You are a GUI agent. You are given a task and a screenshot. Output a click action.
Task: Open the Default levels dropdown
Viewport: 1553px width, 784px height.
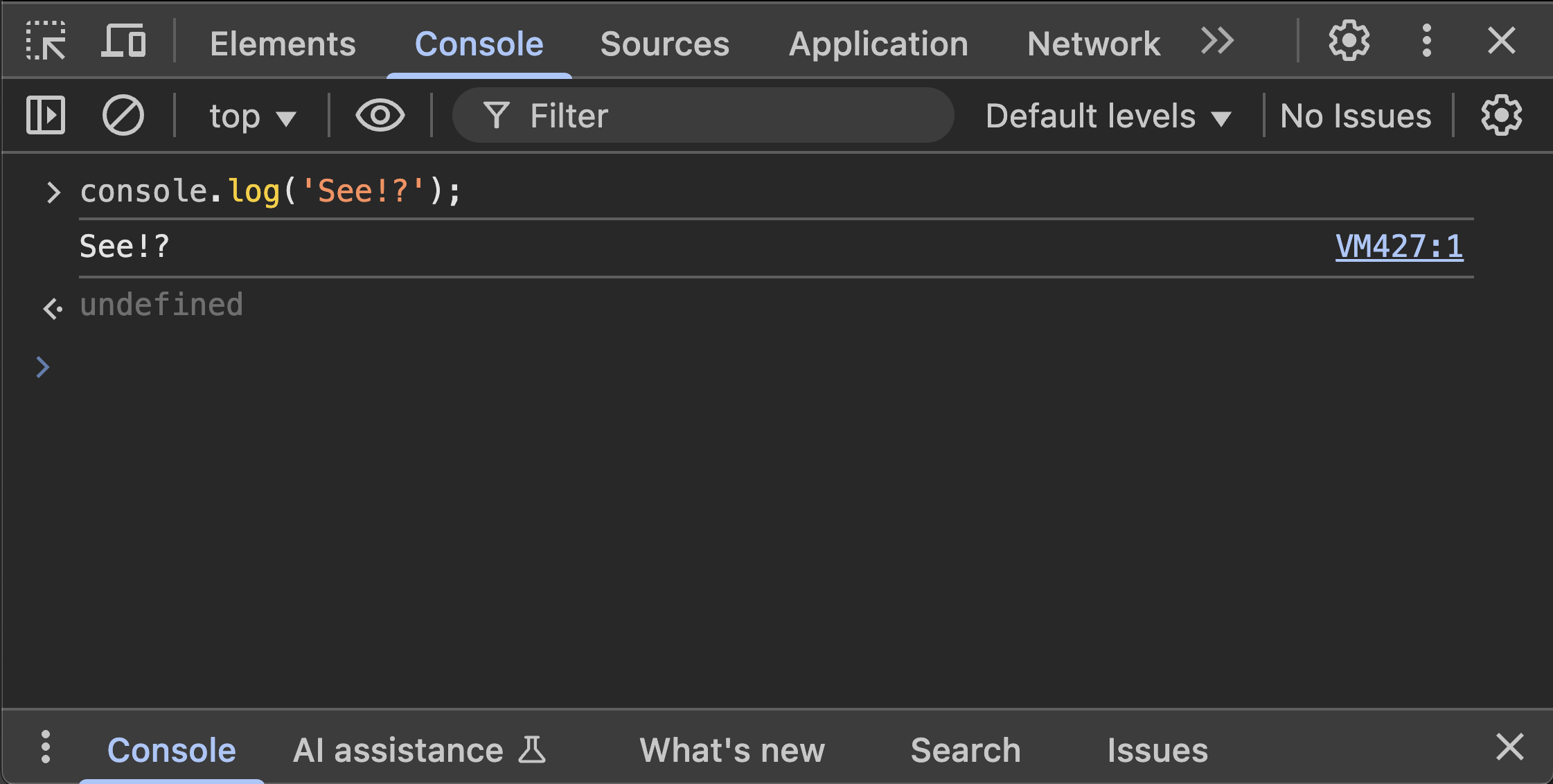coord(1108,116)
